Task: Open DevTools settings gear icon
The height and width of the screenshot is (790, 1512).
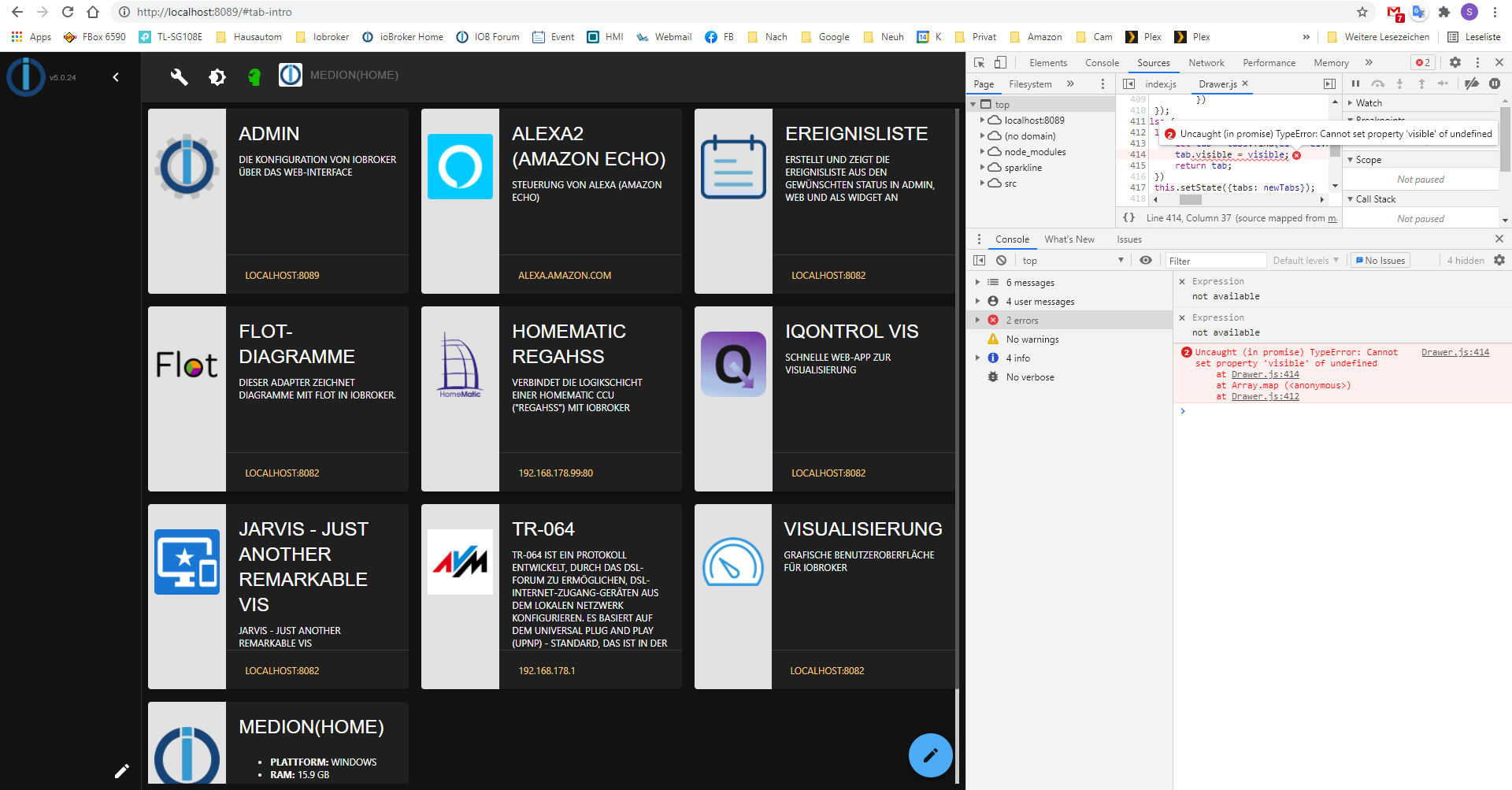Action: coord(1455,62)
